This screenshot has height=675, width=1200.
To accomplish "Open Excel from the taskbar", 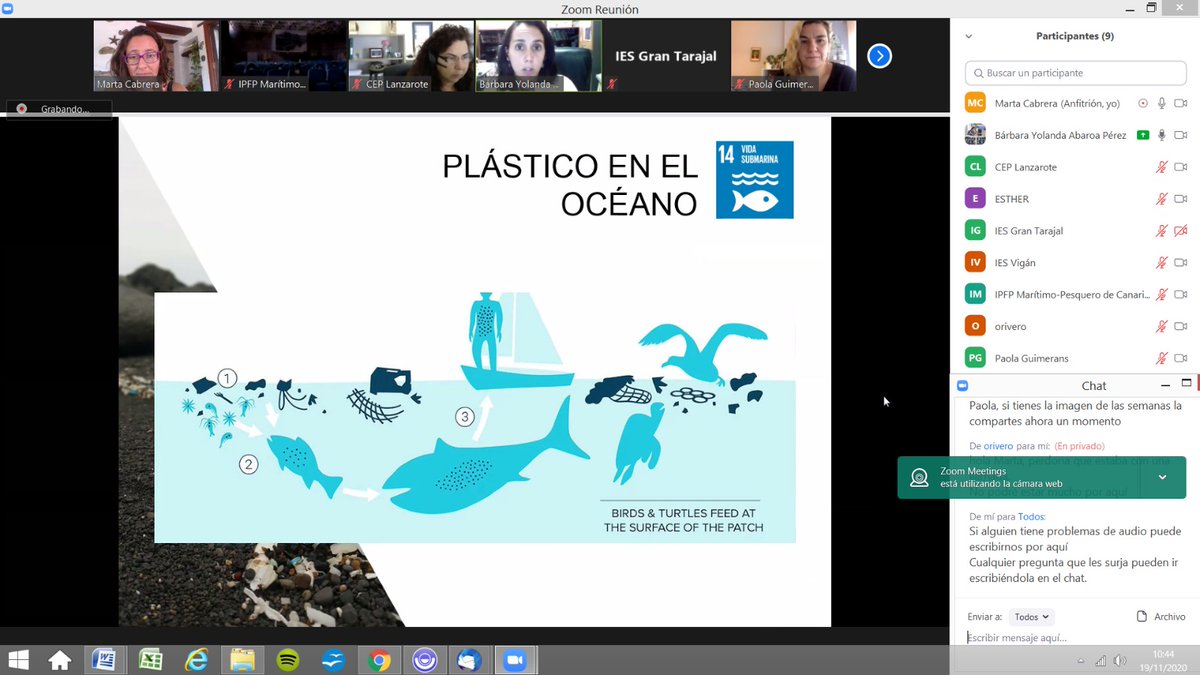I will tap(150, 660).
